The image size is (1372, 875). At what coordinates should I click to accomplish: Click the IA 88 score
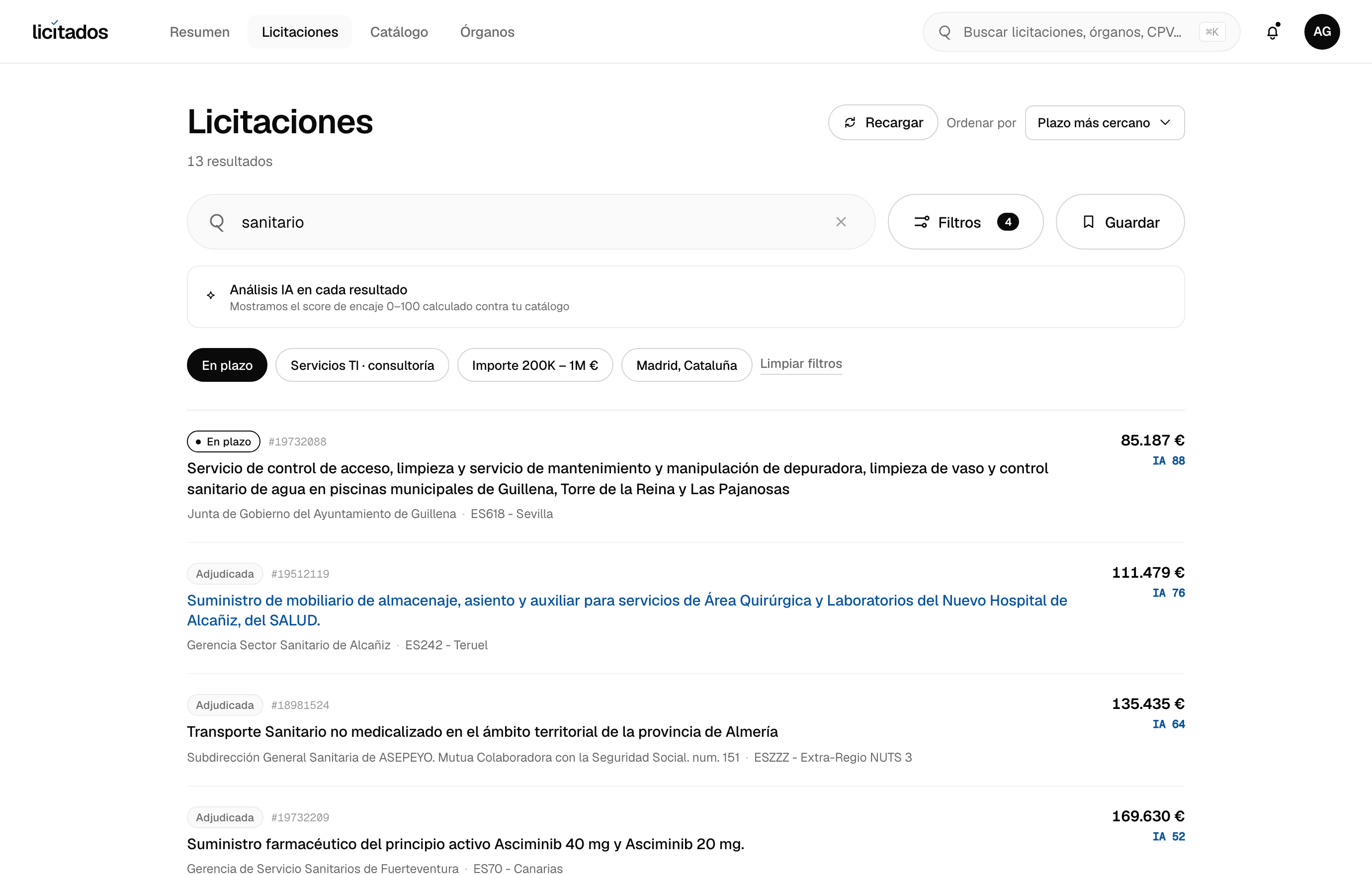coord(1168,460)
